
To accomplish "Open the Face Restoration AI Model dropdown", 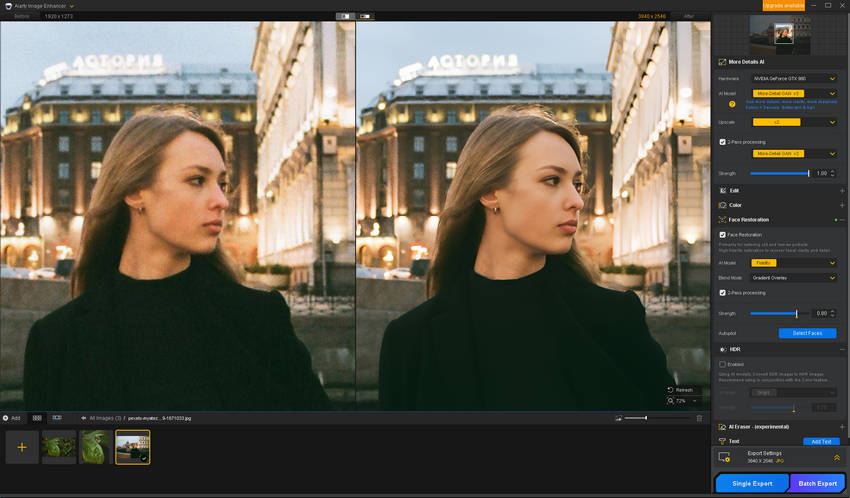I will [x=794, y=263].
